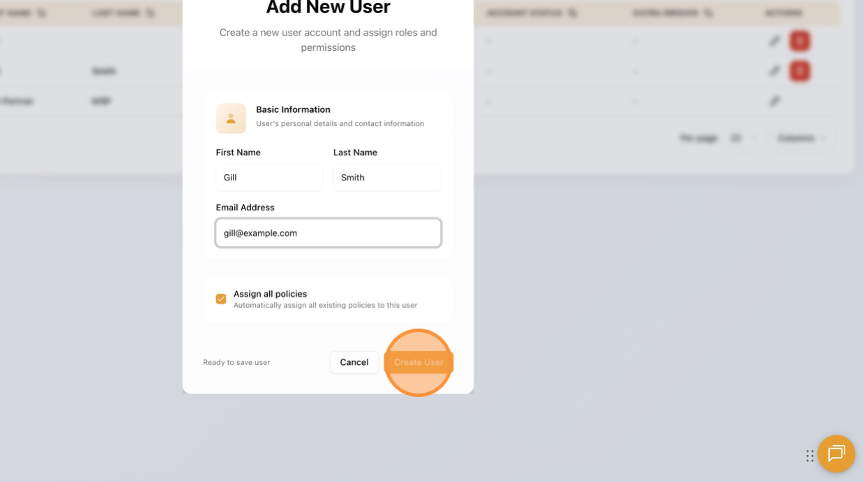Expand the Columns dropdown
This screenshot has width=864, height=482.
802,138
